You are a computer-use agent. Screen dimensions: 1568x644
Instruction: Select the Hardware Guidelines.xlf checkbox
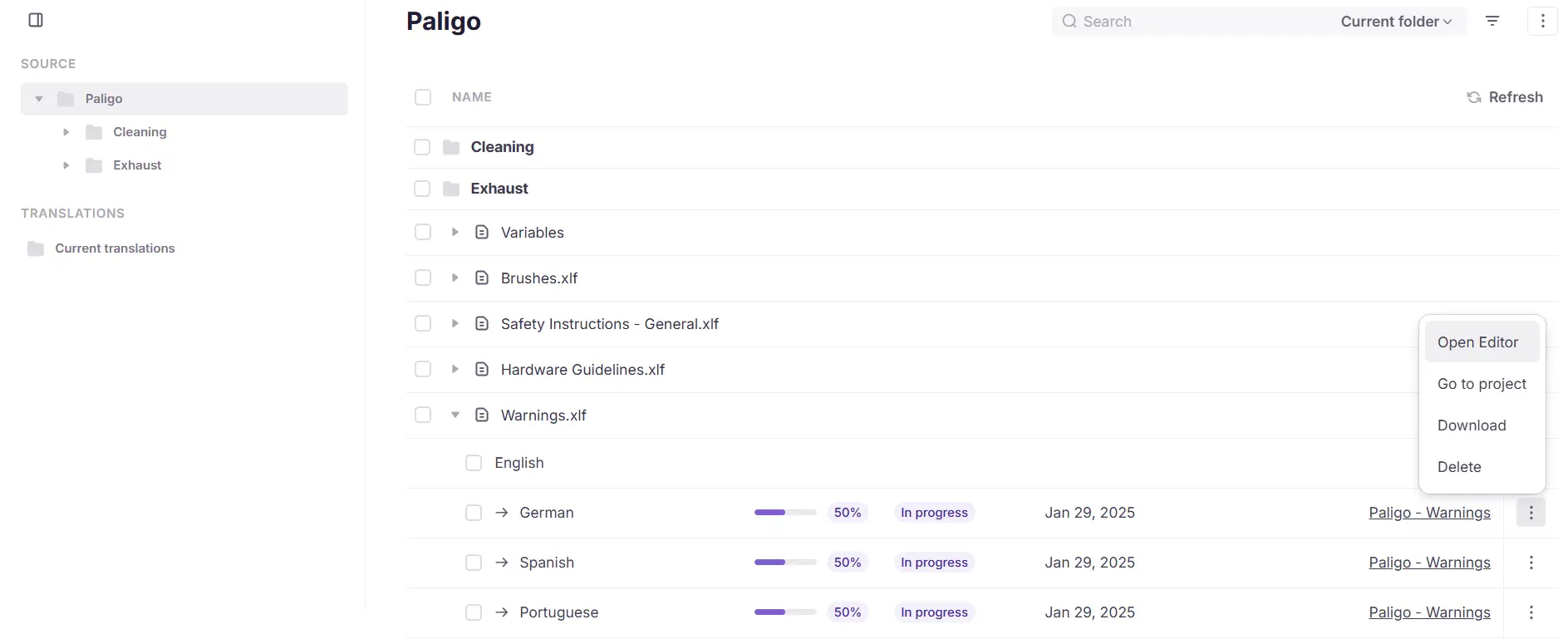tap(423, 370)
